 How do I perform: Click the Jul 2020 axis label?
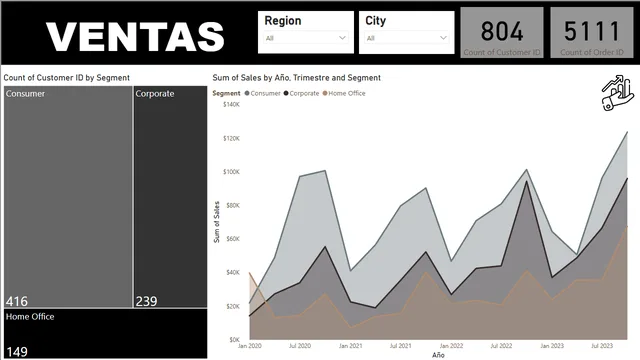[x=300, y=346]
